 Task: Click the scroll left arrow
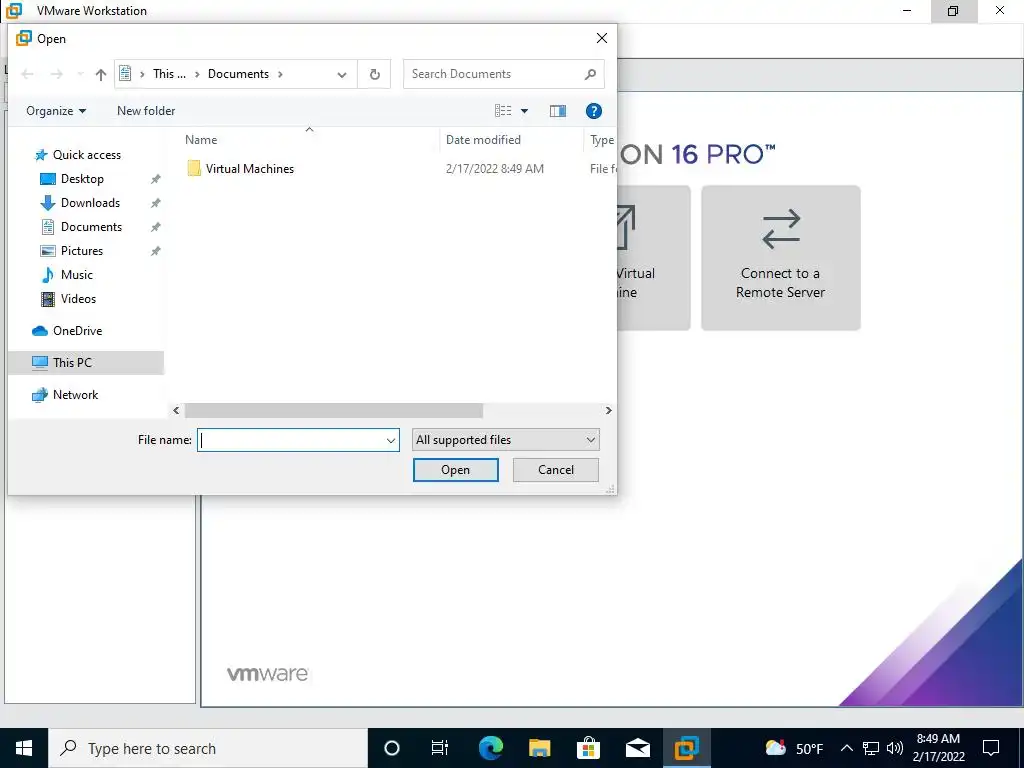(x=176, y=411)
